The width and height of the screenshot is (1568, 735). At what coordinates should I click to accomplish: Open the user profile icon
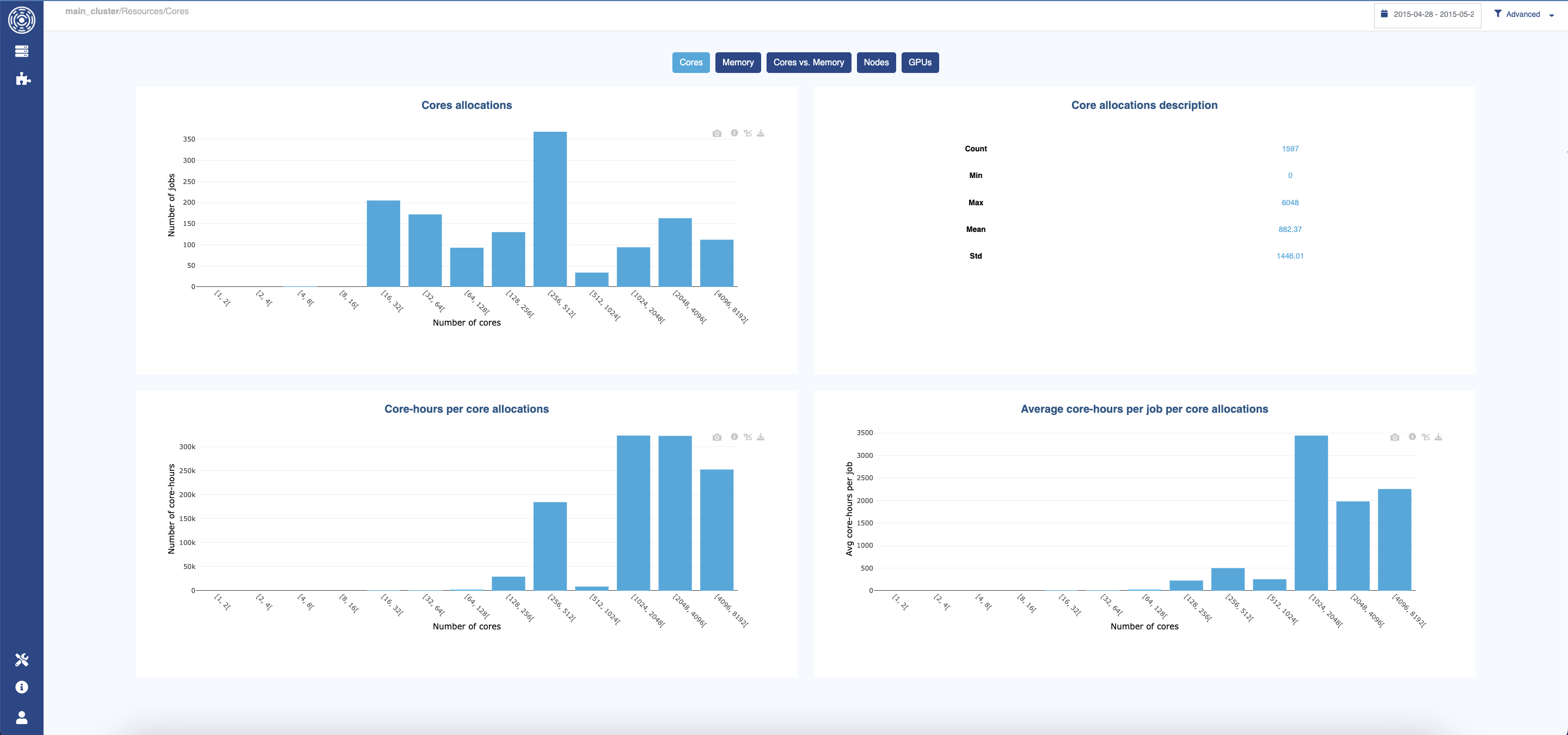pos(21,718)
